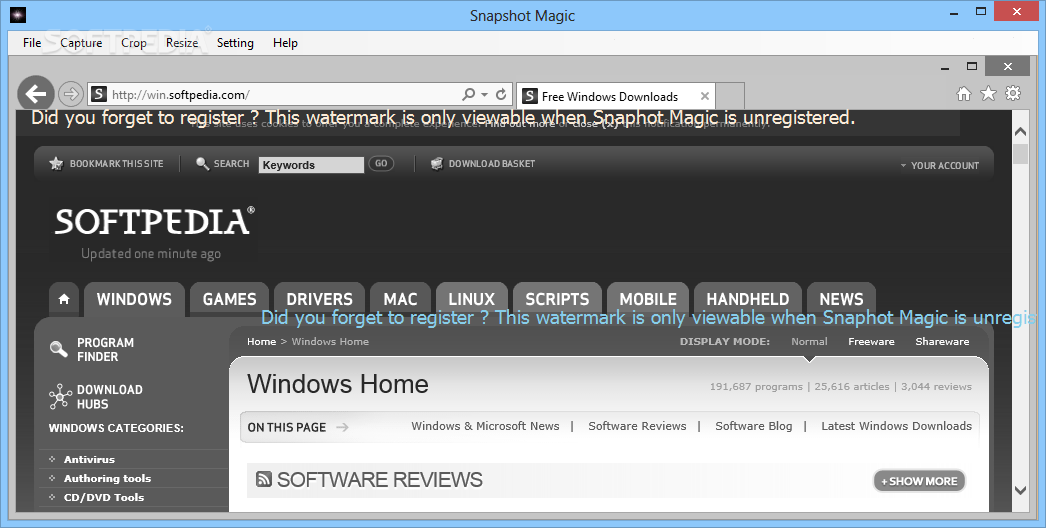Expand the Your Account dropdown
The height and width of the screenshot is (528, 1046).
click(939, 166)
